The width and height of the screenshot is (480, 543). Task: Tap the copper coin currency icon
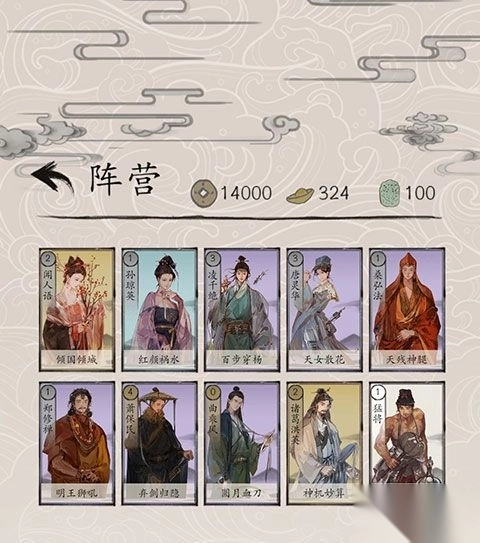(204, 193)
